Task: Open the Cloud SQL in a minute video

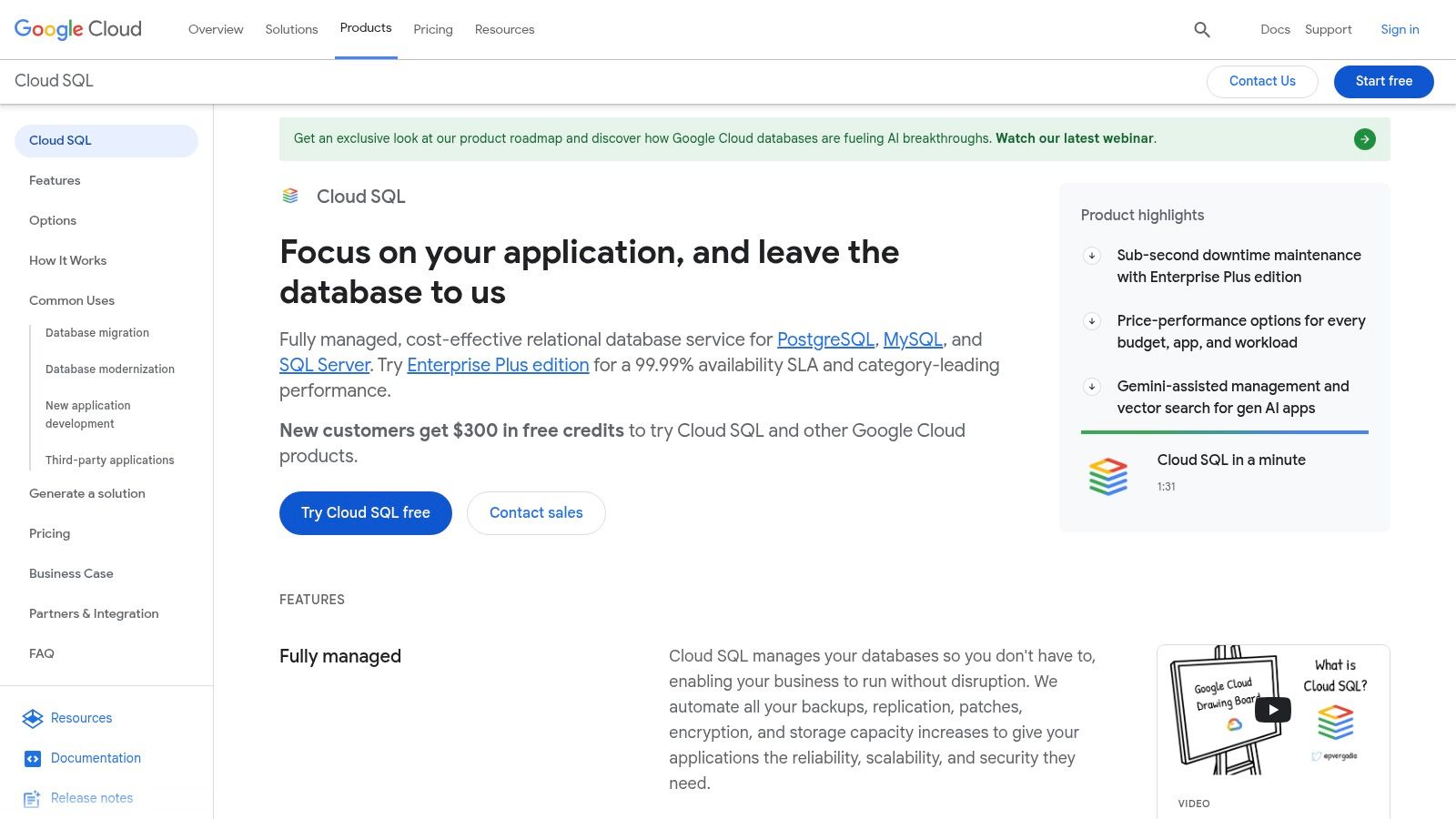Action: pyautogui.click(x=1230, y=460)
